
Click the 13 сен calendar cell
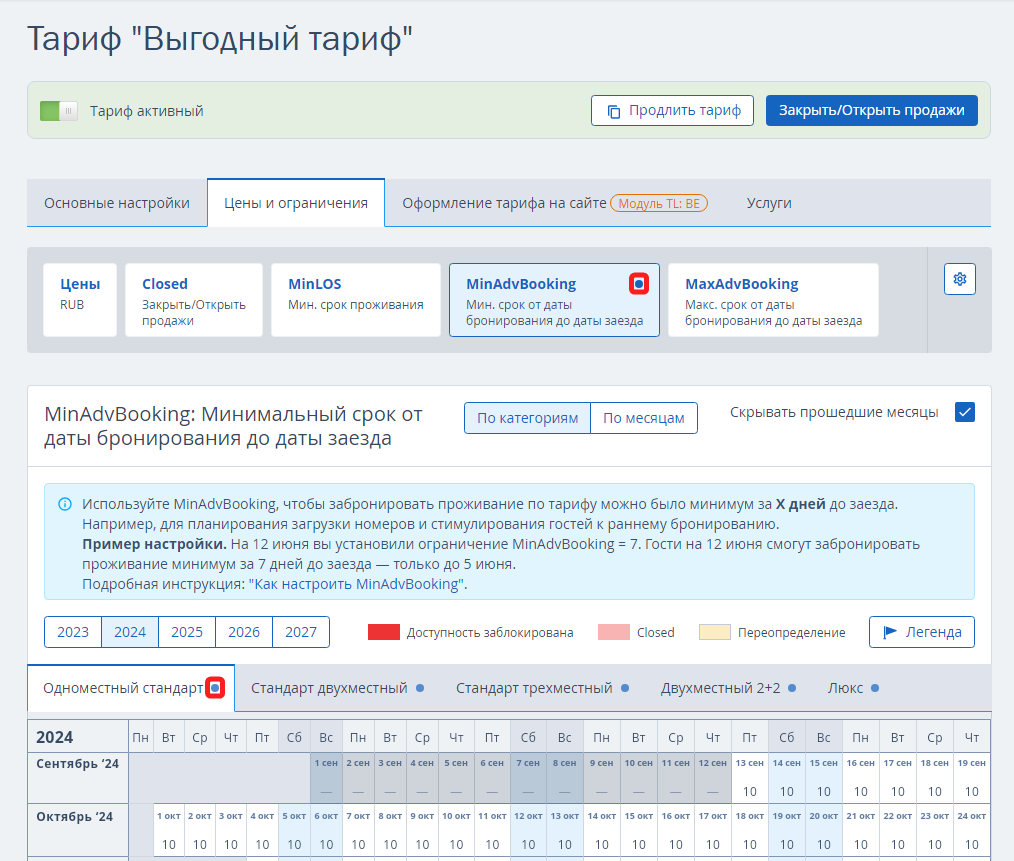pyautogui.click(x=750, y=777)
